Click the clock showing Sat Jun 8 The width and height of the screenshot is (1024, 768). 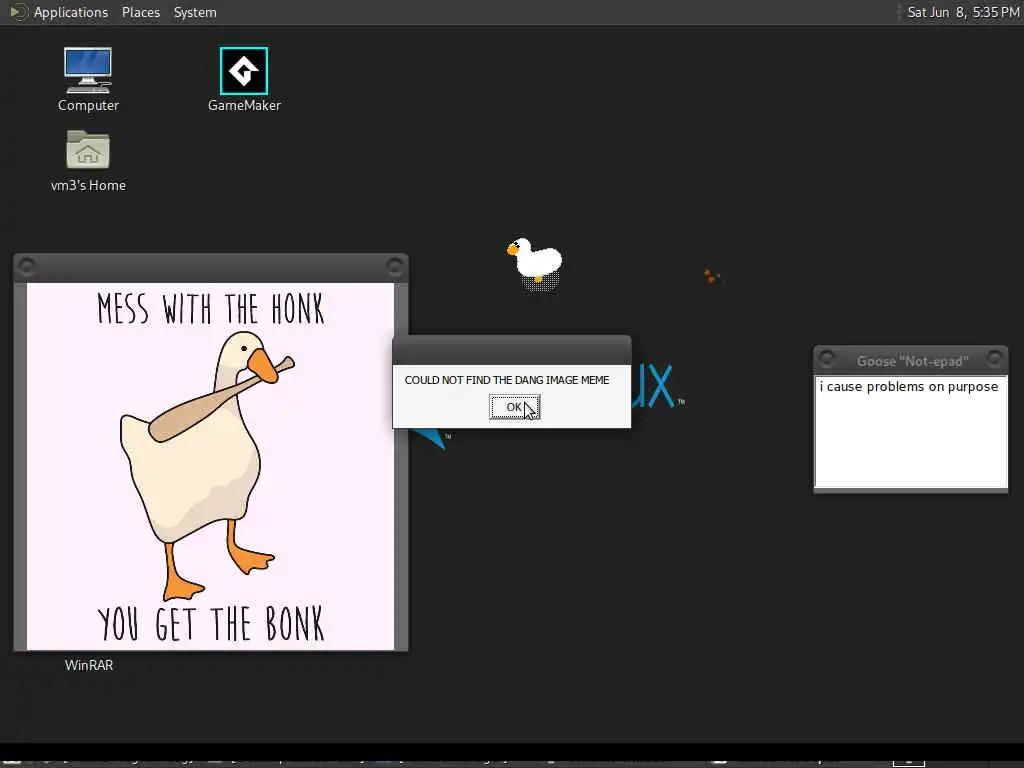pyautogui.click(x=963, y=12)
